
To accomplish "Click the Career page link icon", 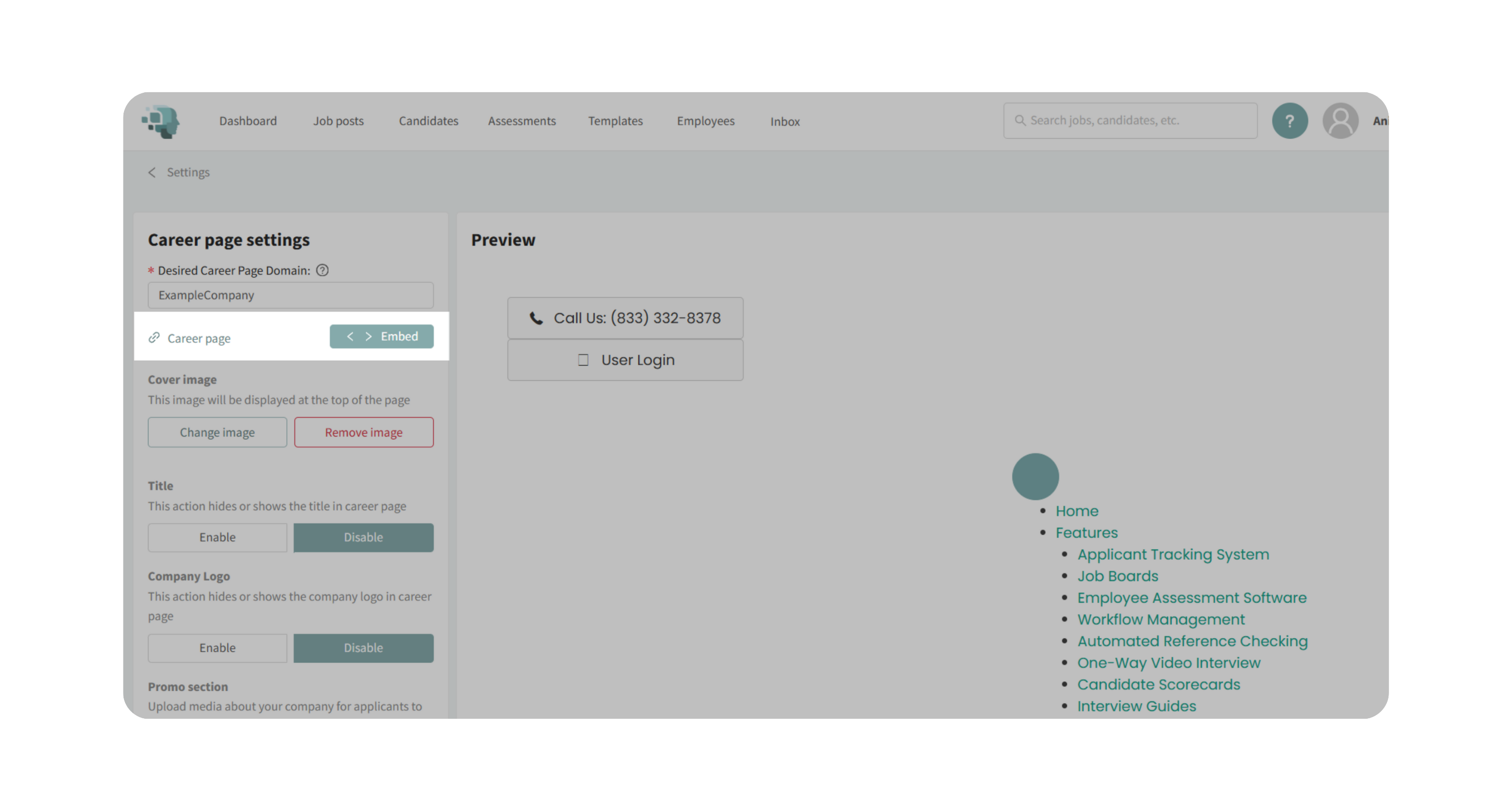I will pos(154,337).
